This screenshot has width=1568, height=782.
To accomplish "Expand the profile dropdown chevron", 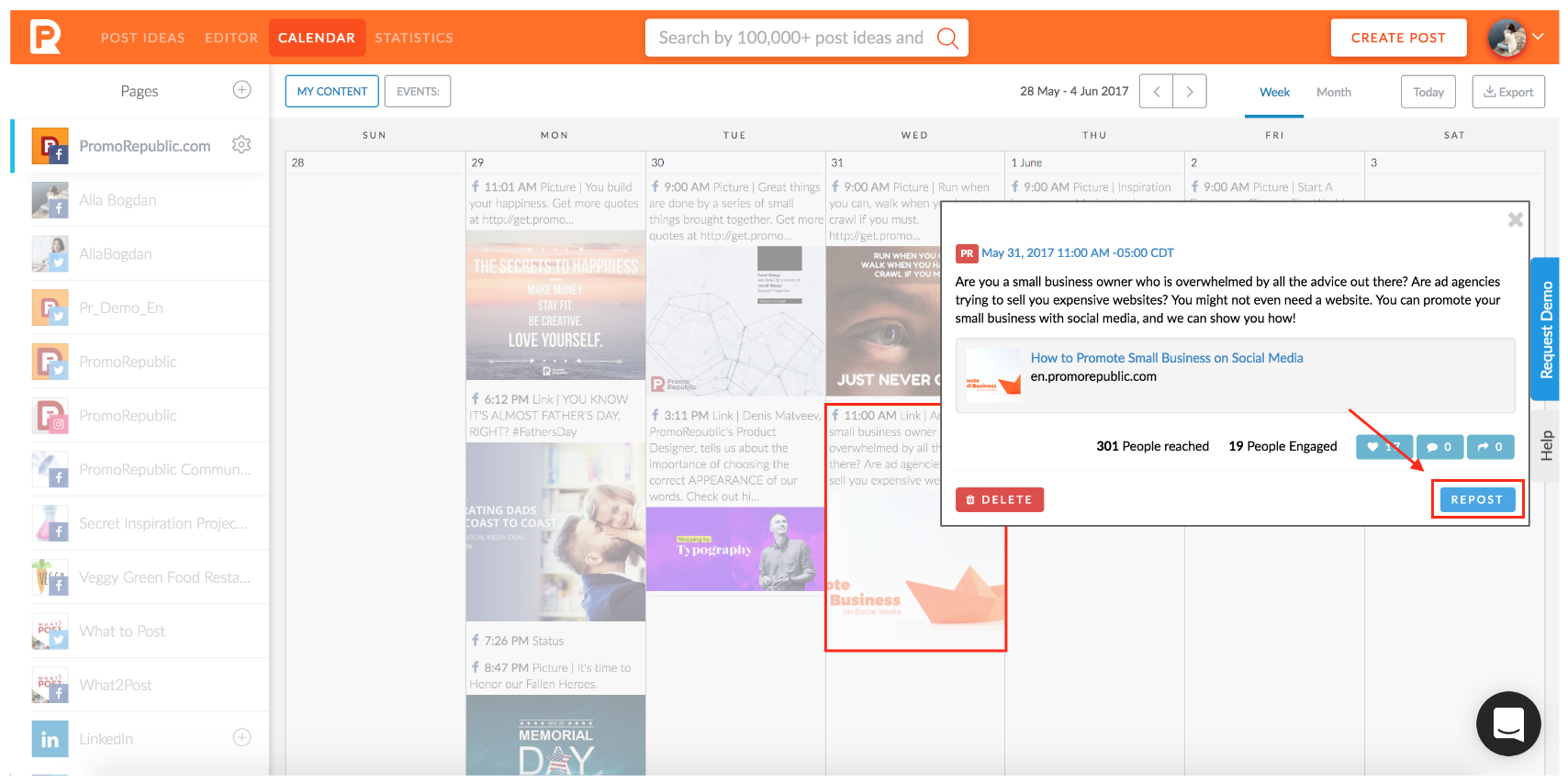I will coord(1538,37).
